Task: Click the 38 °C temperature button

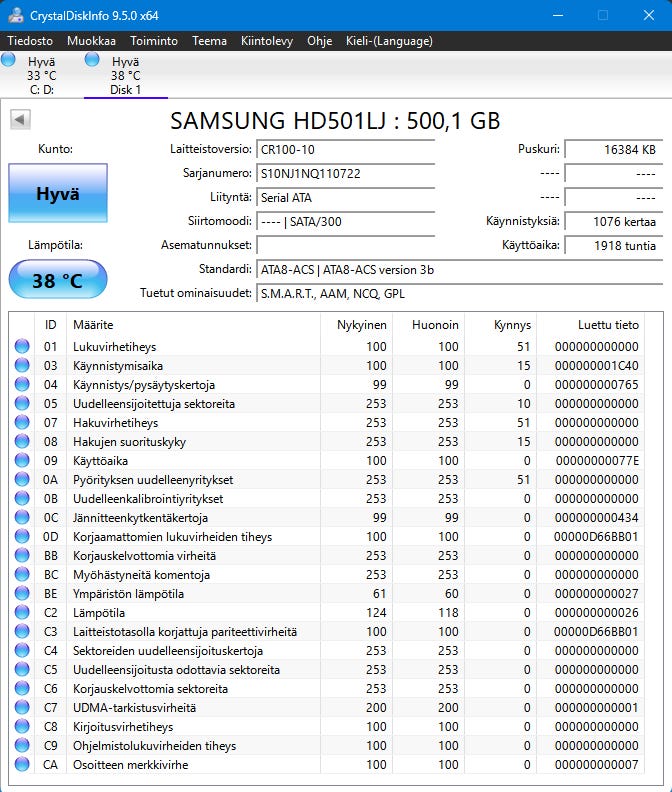Action: [x=57, y=280]
